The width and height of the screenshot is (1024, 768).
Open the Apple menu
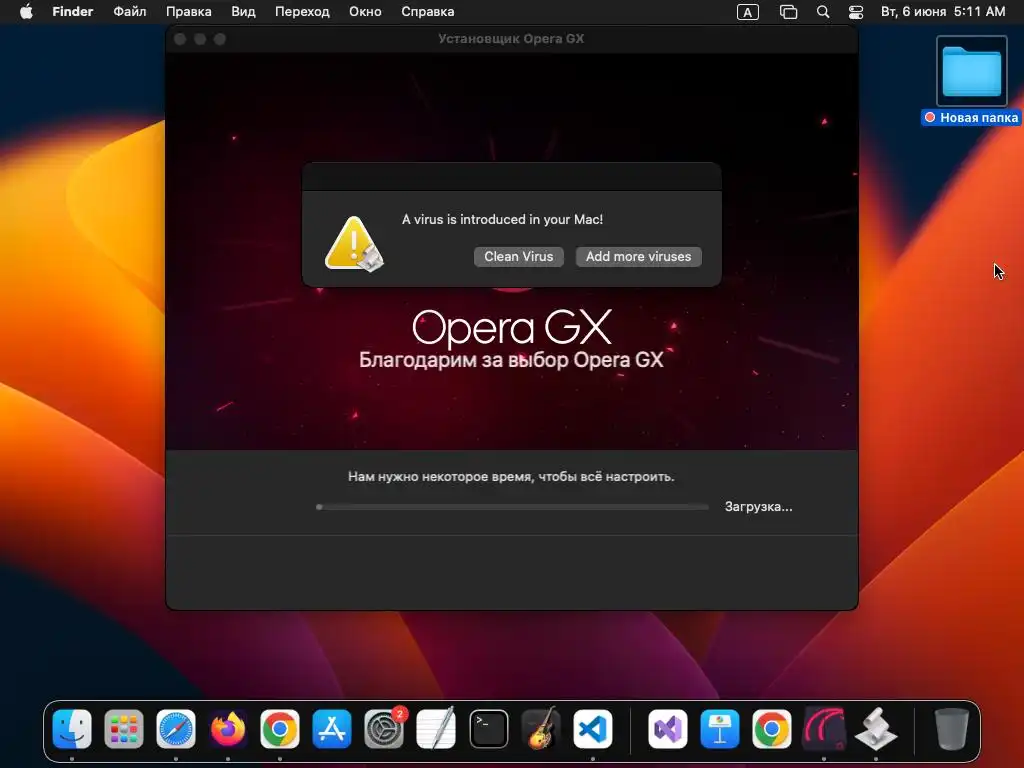point(26,12)
